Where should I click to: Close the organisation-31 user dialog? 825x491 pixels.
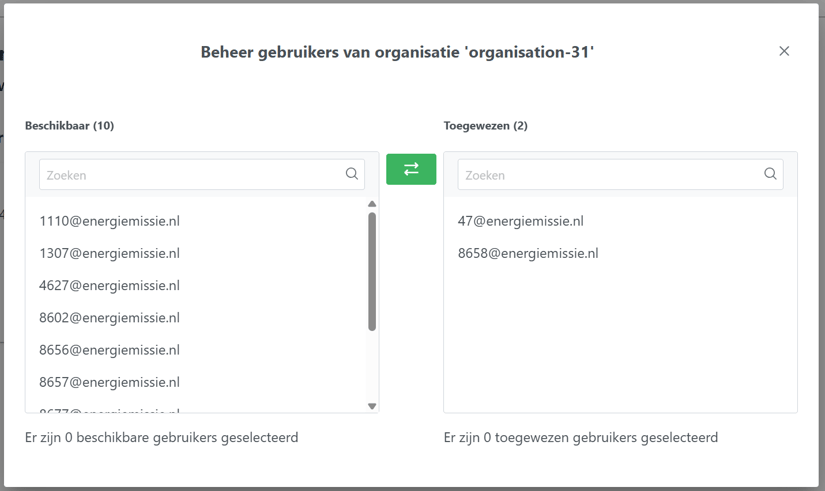tap(784, 51)
